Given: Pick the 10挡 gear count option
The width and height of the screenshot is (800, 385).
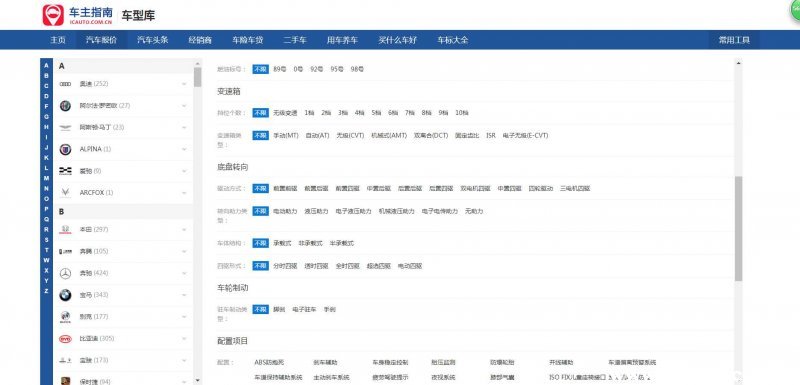Looking at the screenshot, I should [462, 113].
